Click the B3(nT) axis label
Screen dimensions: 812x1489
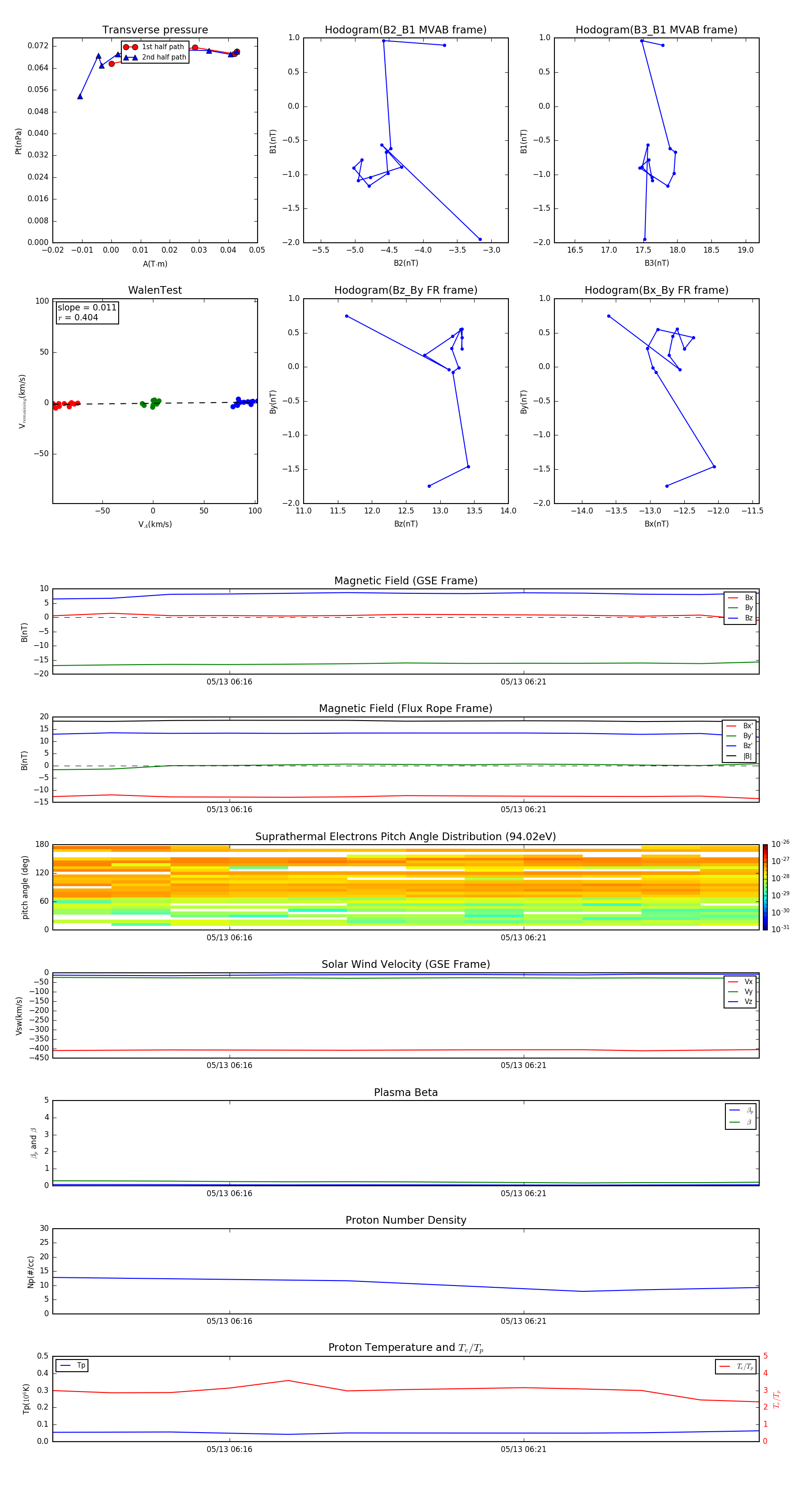tap(656, 263)
